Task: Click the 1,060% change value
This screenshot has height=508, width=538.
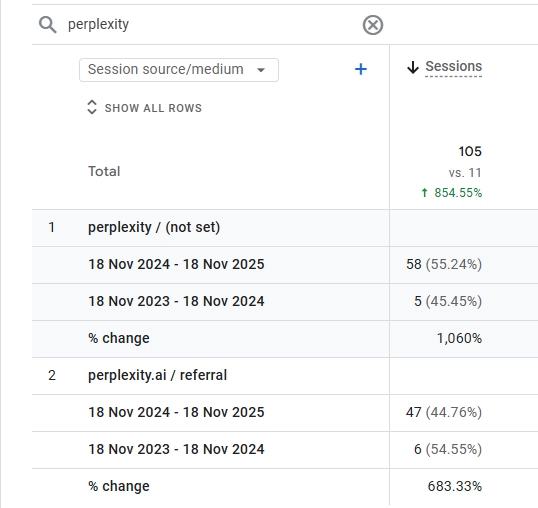Action: [x=459, y=339]
